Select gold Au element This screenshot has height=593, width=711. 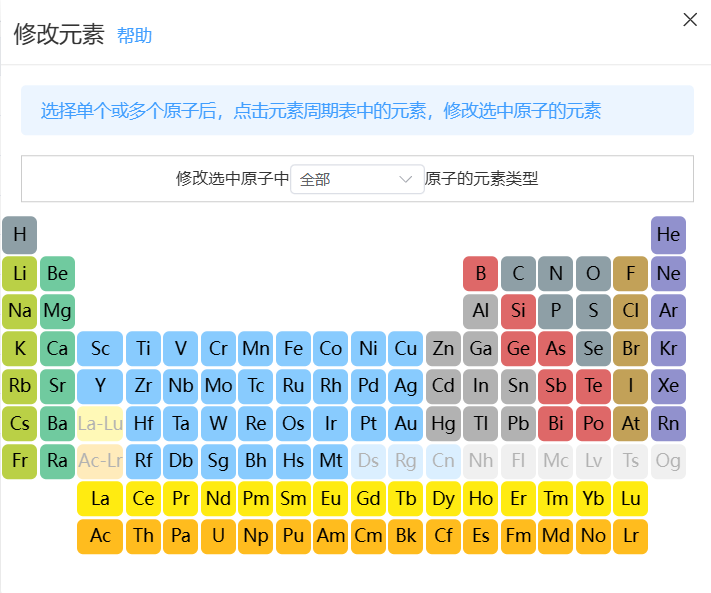click(x=405, y=424)
